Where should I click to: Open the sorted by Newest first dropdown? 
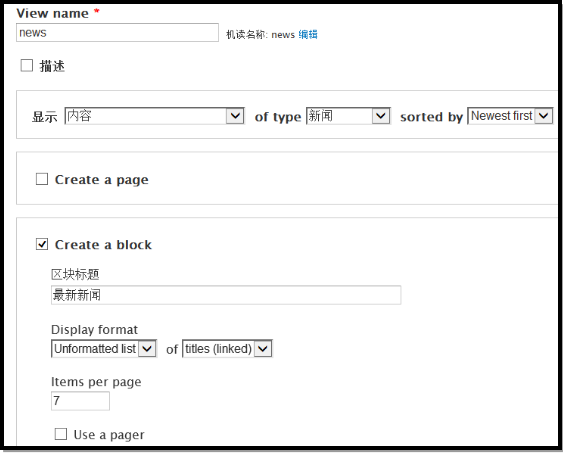[510, 116]
